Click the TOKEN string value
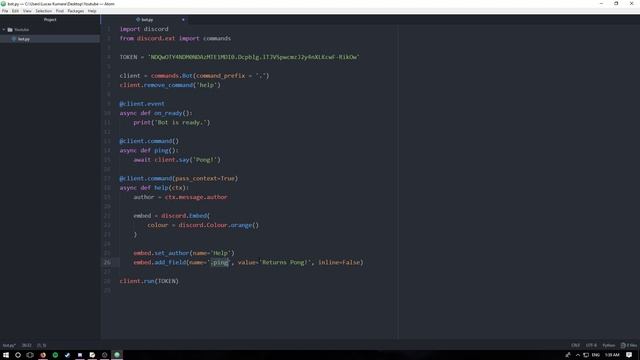The image size is (640, 360). pos(253,57)
